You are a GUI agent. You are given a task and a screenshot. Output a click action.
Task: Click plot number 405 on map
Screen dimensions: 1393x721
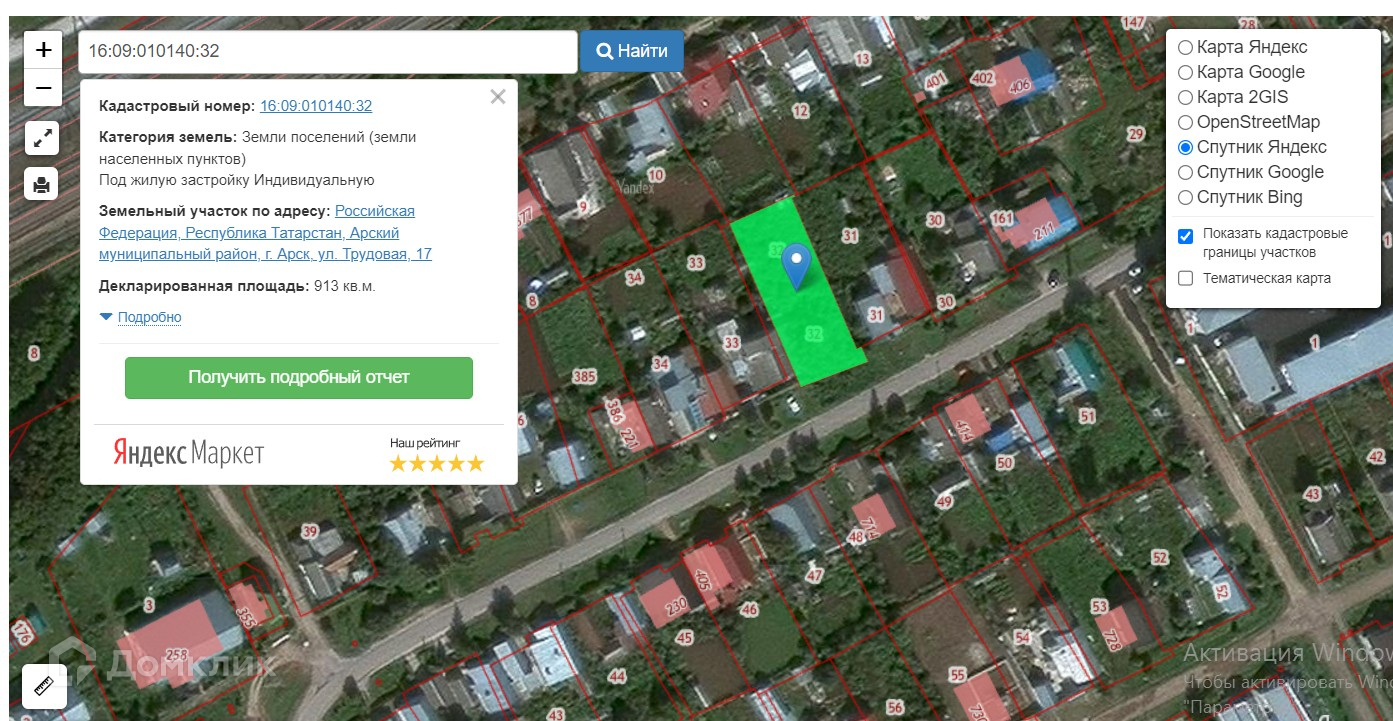702,579
